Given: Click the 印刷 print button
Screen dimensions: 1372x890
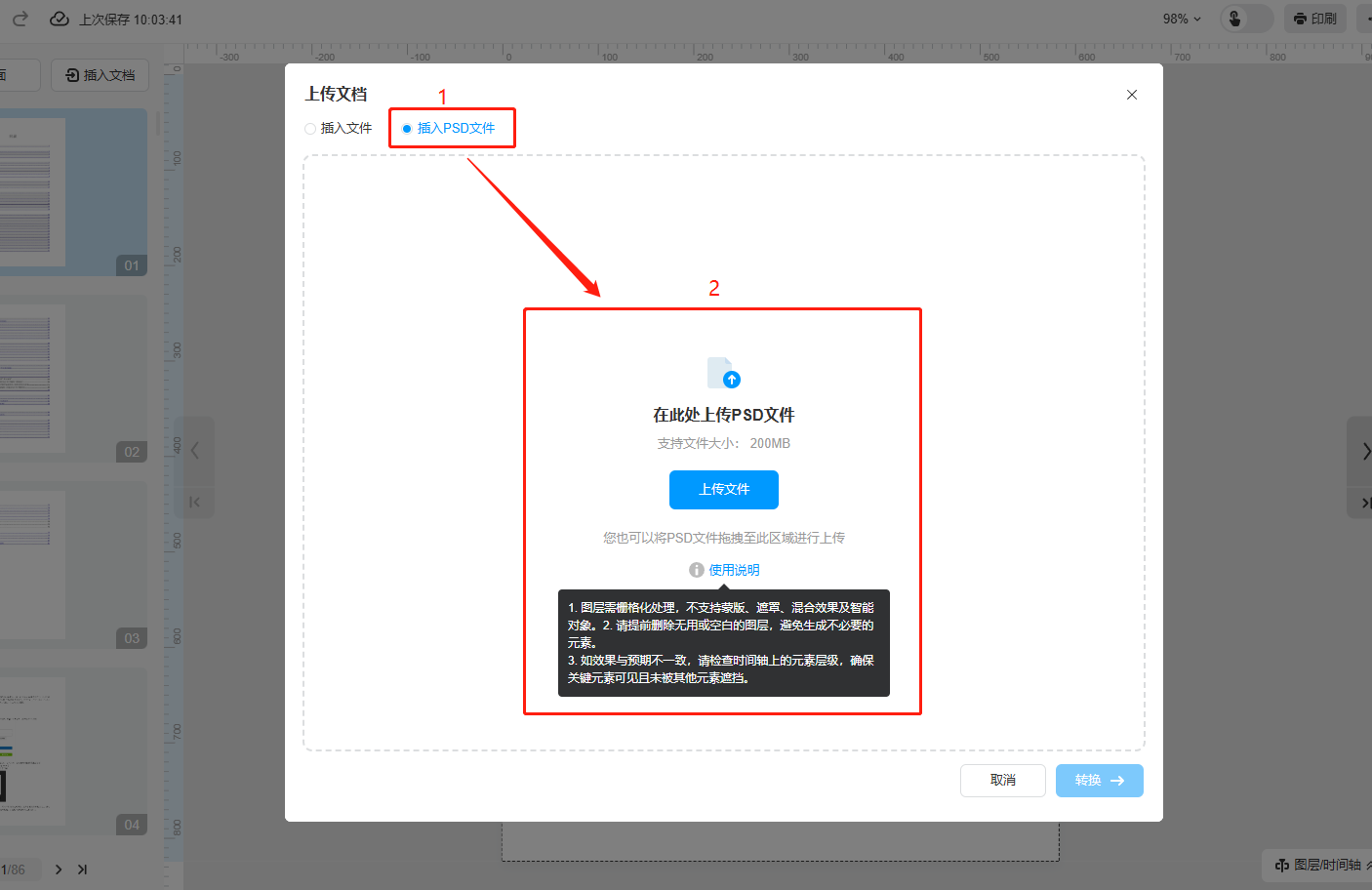Looking at the screenshot, I should 1314,19.
